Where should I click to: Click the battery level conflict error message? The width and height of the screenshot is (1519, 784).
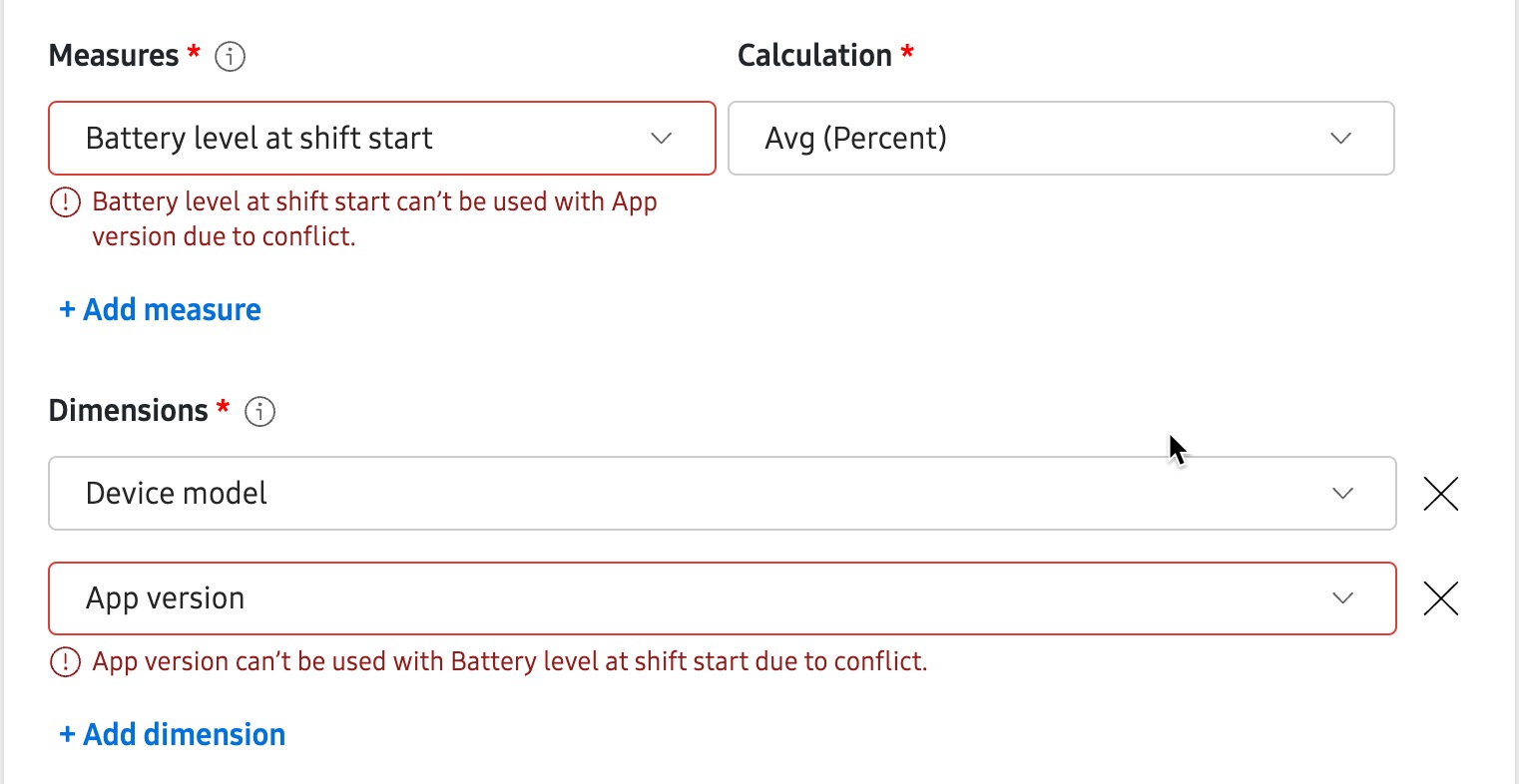374,217
